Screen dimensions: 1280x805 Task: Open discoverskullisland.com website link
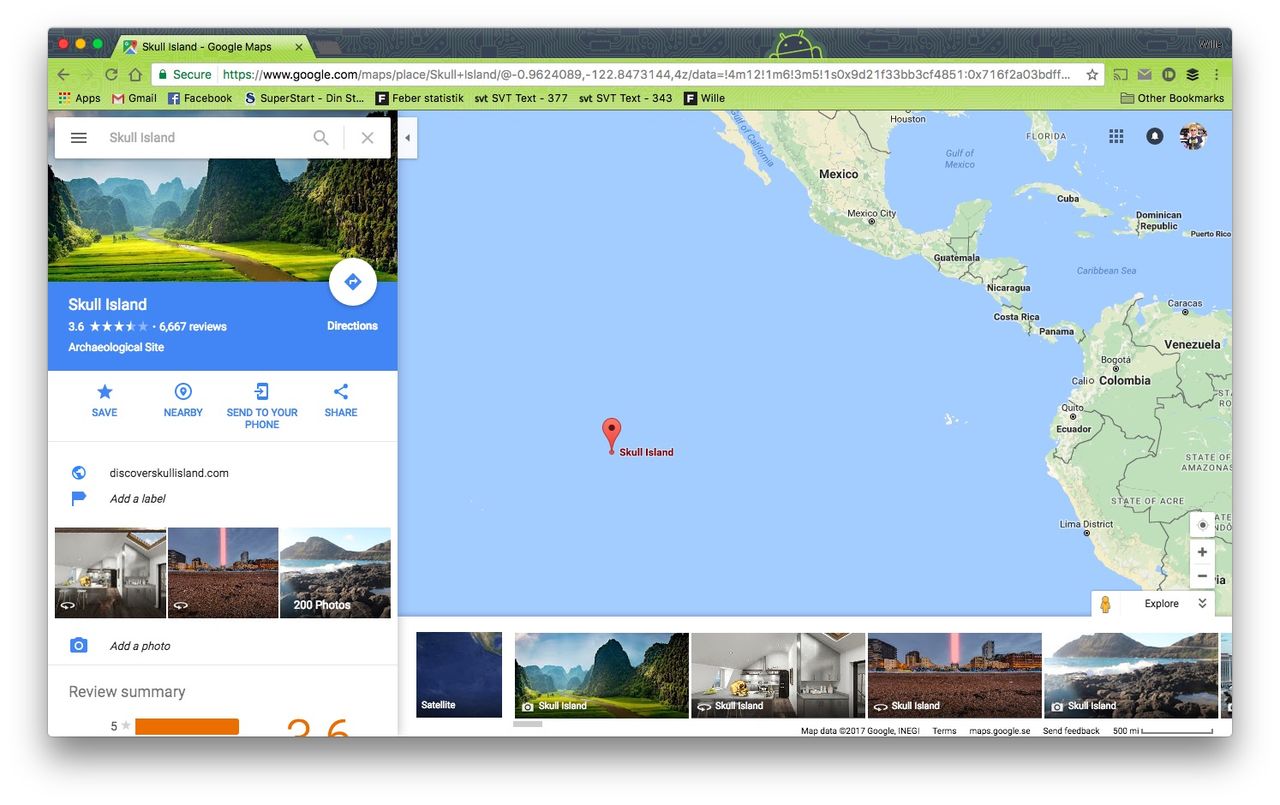(x=169, y=473)
